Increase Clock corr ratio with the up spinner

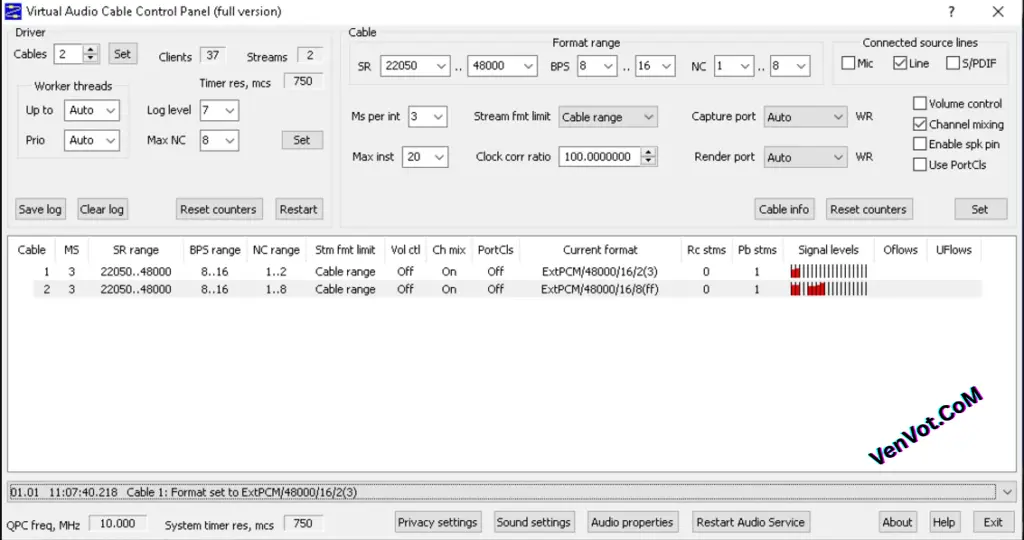click(648, 152)
